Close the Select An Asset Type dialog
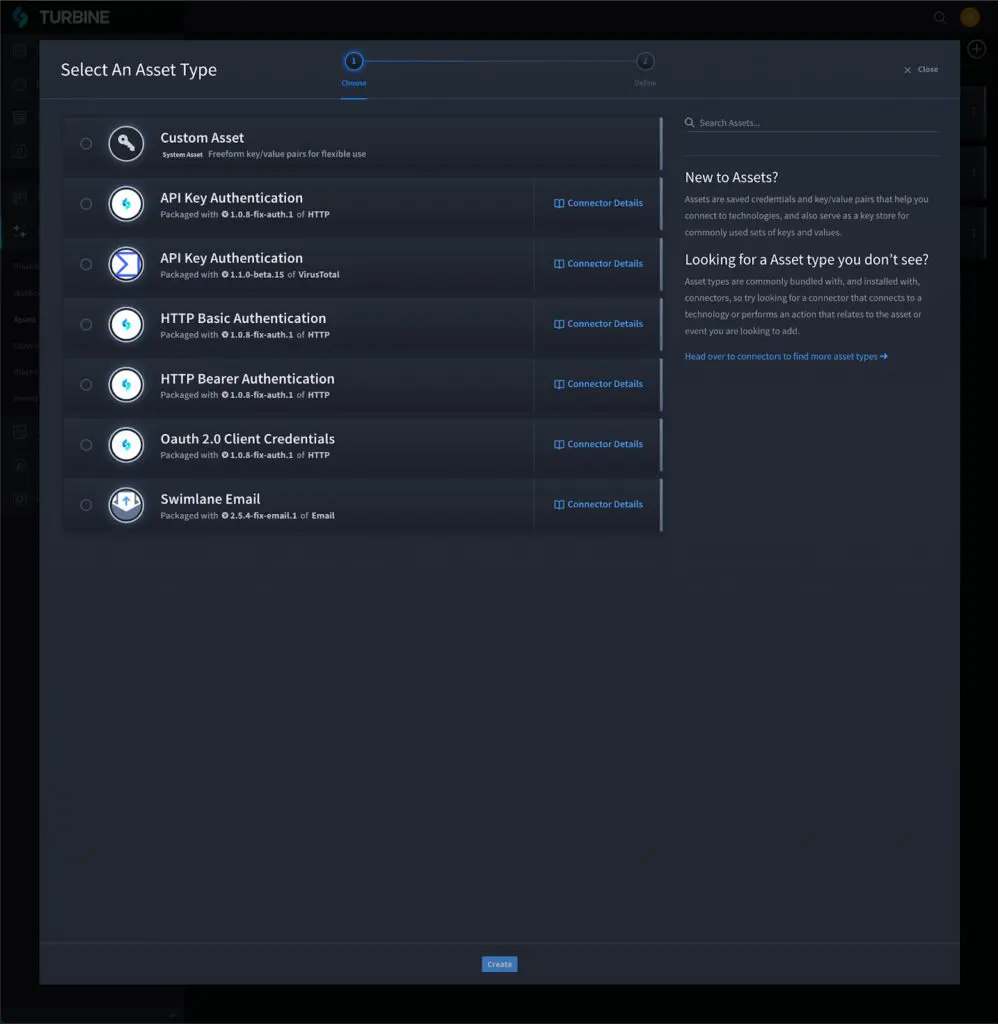998x1024 pixels. click(921, 70)
